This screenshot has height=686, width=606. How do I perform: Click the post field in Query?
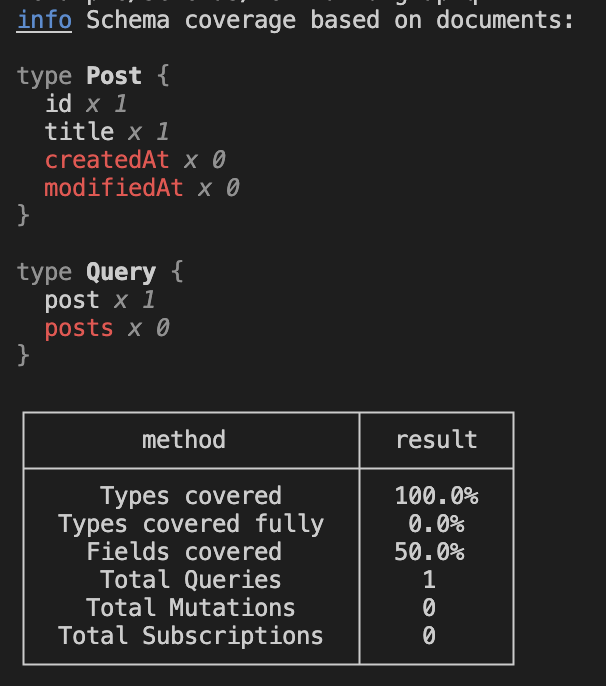[72, 300]
